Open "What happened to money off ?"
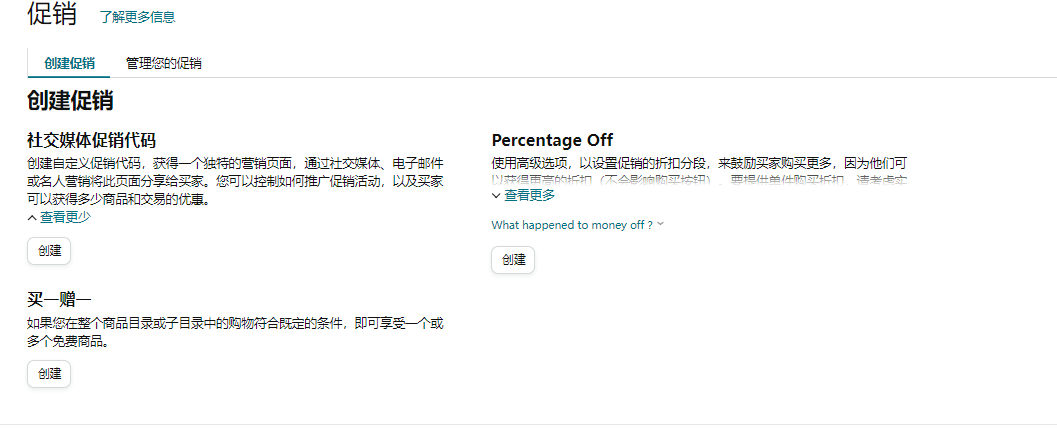1057x428 pixels. (x=572, y=225)
